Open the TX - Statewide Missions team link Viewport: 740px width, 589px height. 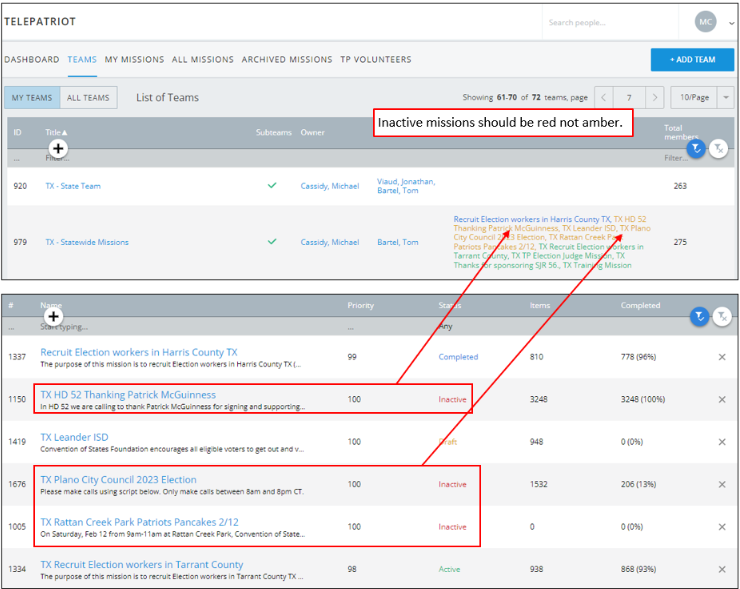87,242
